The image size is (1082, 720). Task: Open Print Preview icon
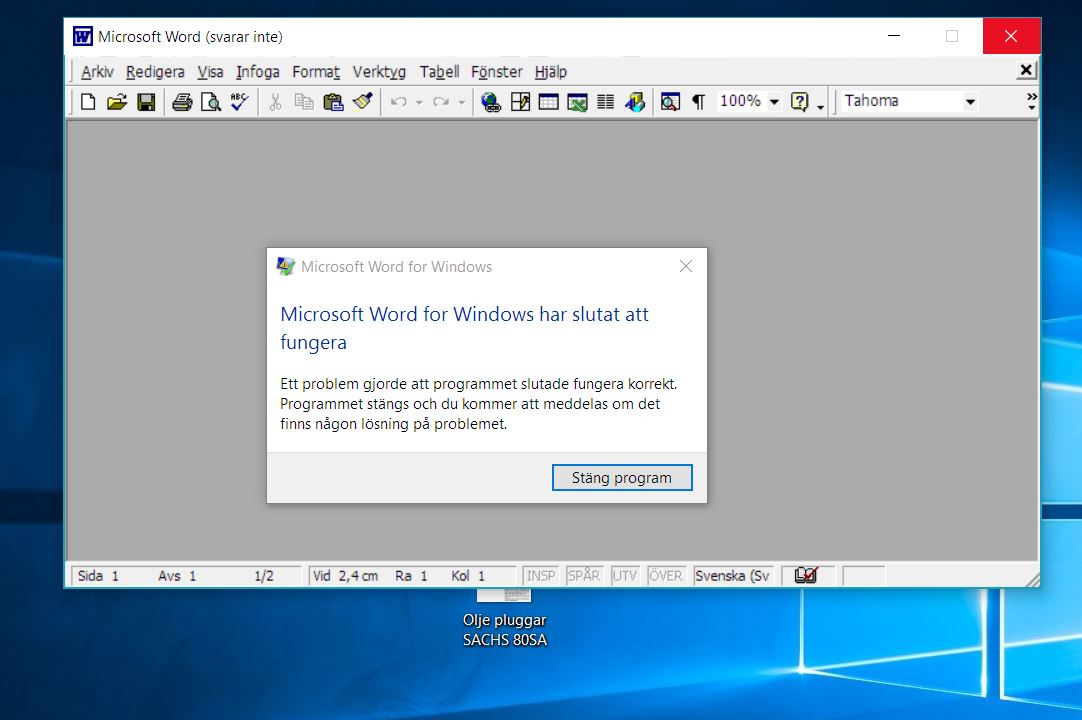[210, 102]
